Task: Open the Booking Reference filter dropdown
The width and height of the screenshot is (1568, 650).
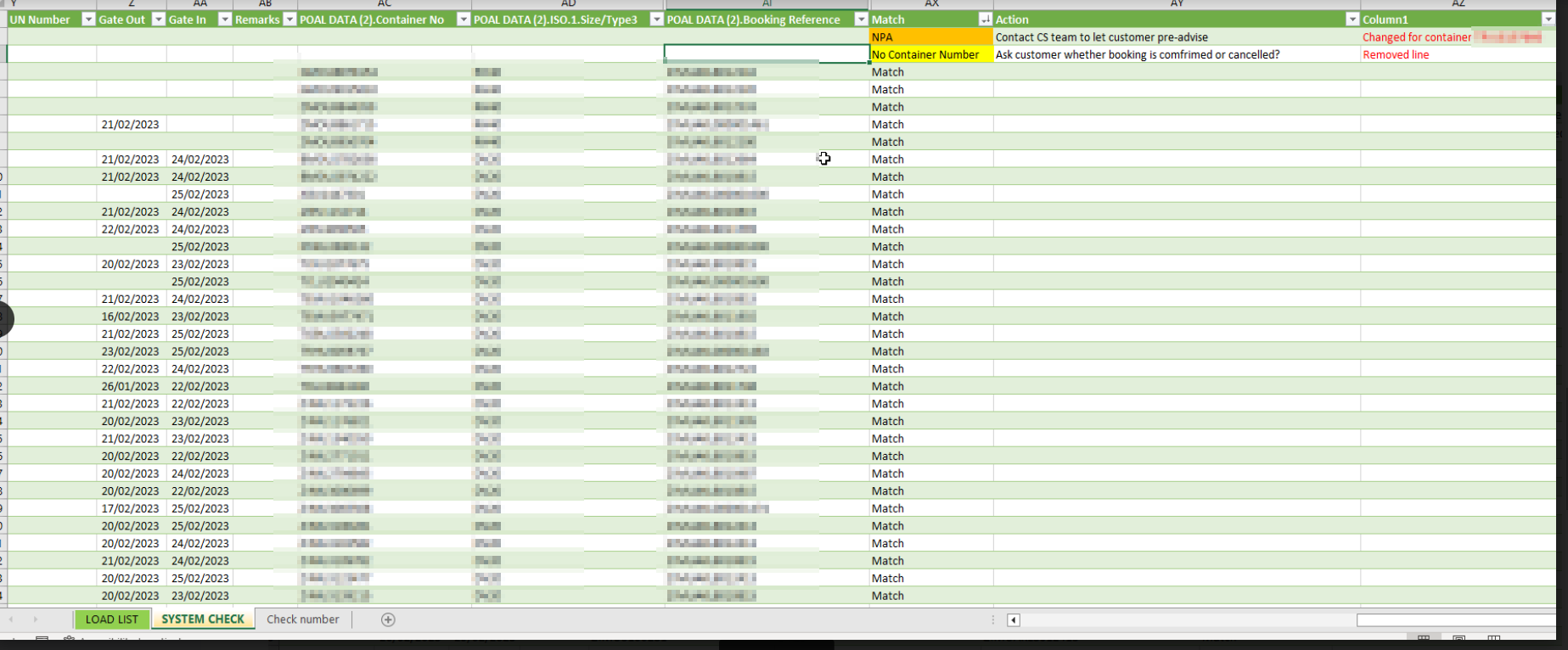Action: (x=861, y=20)
